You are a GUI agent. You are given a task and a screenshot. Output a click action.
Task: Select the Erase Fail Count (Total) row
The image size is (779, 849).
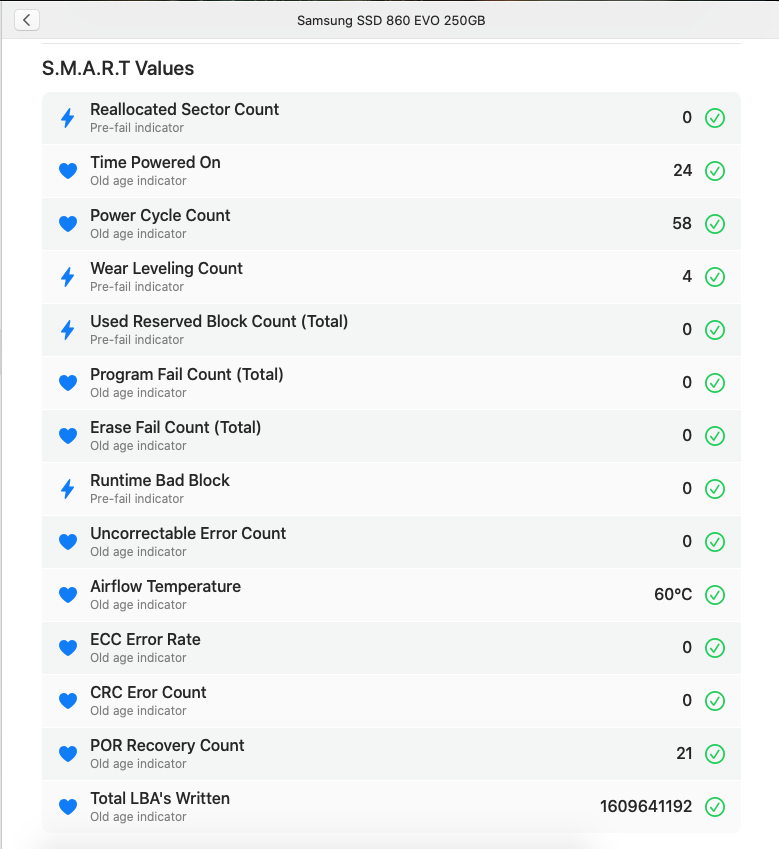(390, 436)
